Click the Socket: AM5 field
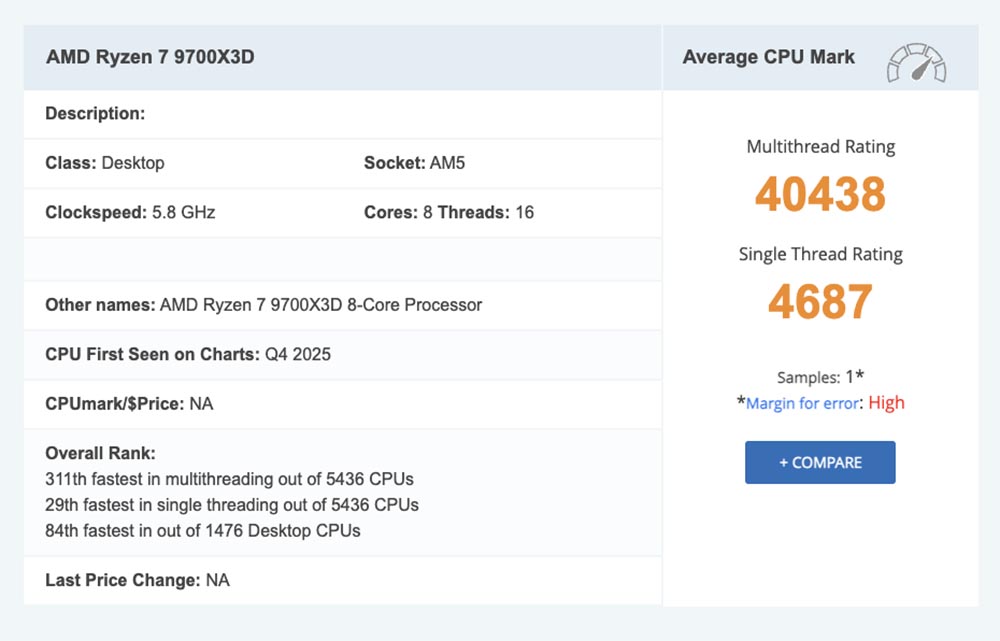 pos(414,162)
